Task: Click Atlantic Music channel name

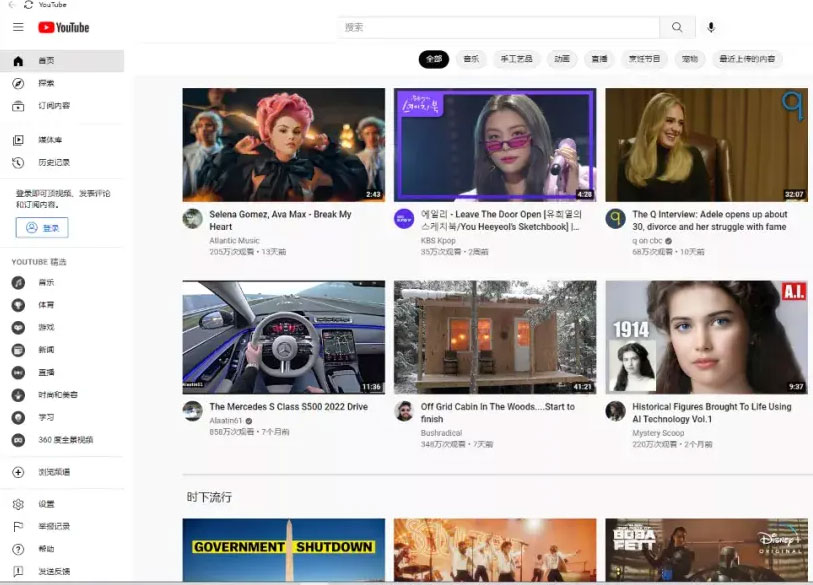Action: point(234,241)
